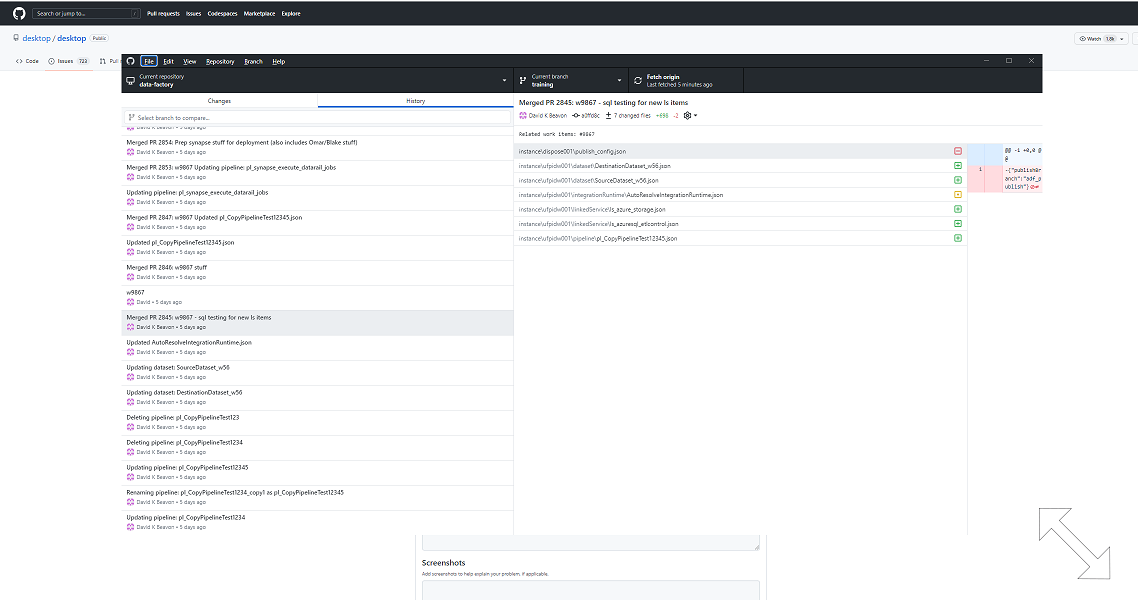Image resolution: width=1138 pixels, height=600 pixels.
Task: Click the Search or jump to field
Action: tap(86, 13)
